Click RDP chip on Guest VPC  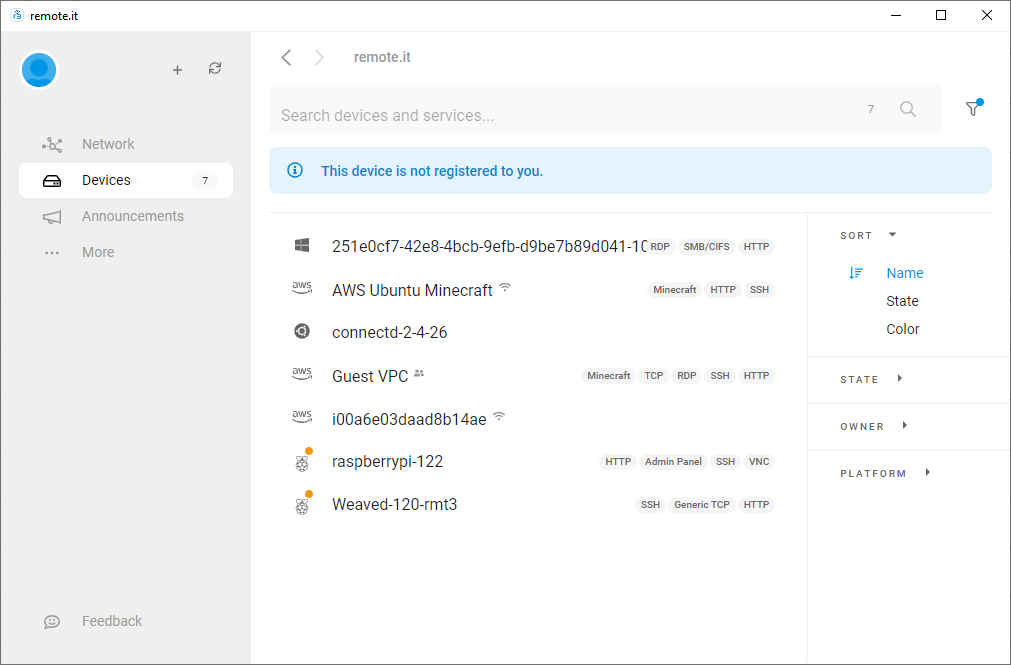tap(686, 375)
